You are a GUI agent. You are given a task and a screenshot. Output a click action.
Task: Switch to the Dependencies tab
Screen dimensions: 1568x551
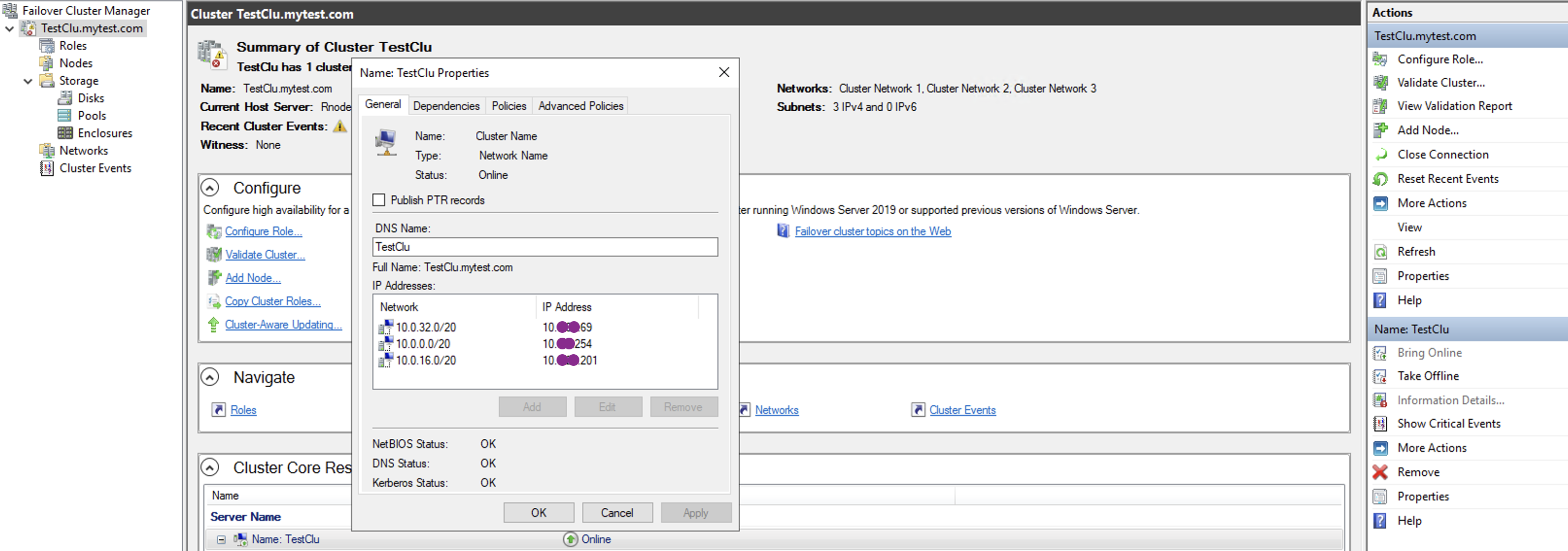pyautogui.click(x=446, y=105)
